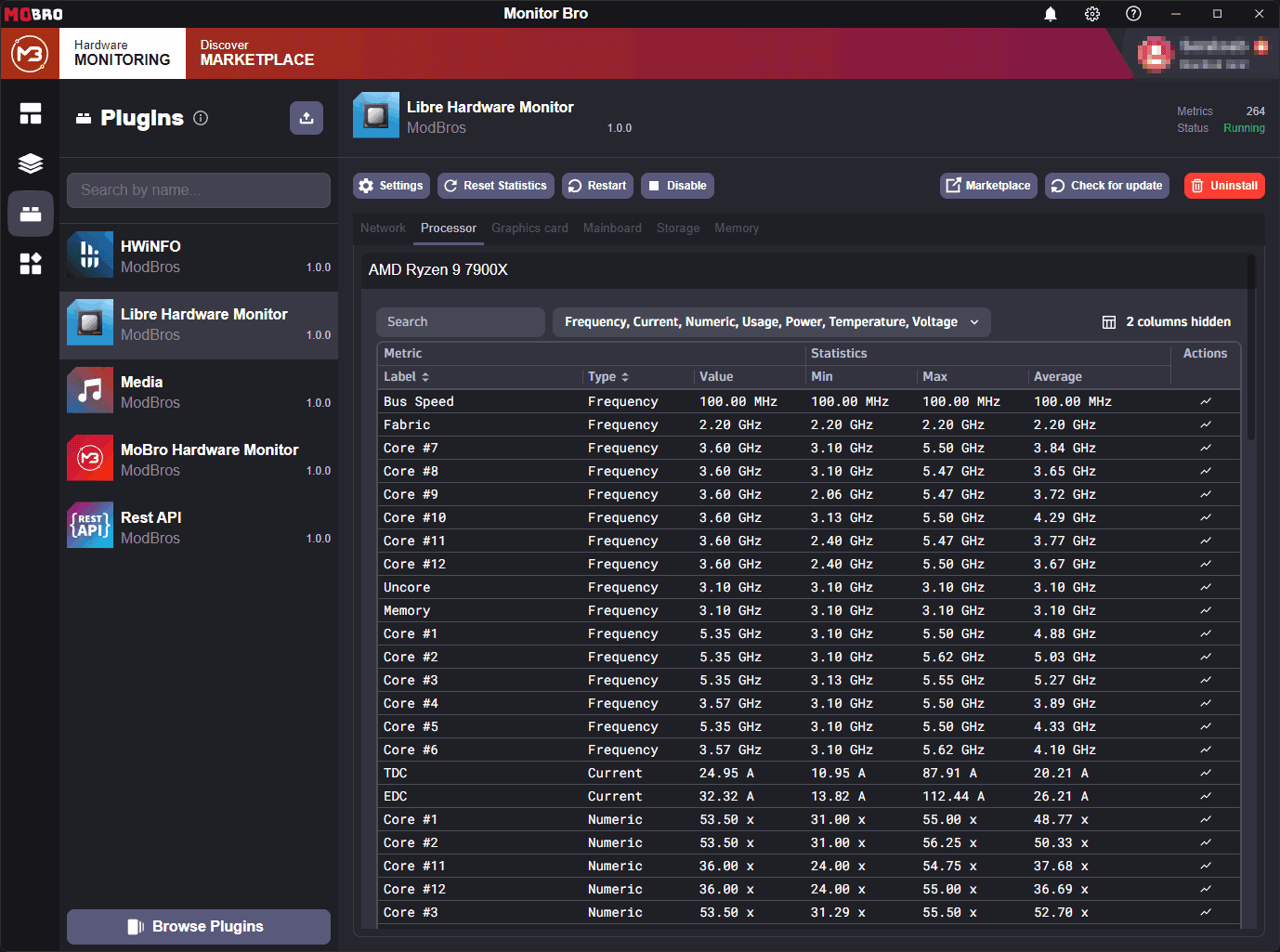Image resolution: width=1280 pixels, height=952 pixels.
Task: Open the metric type filter dropdown
Action: pos(771,322)
